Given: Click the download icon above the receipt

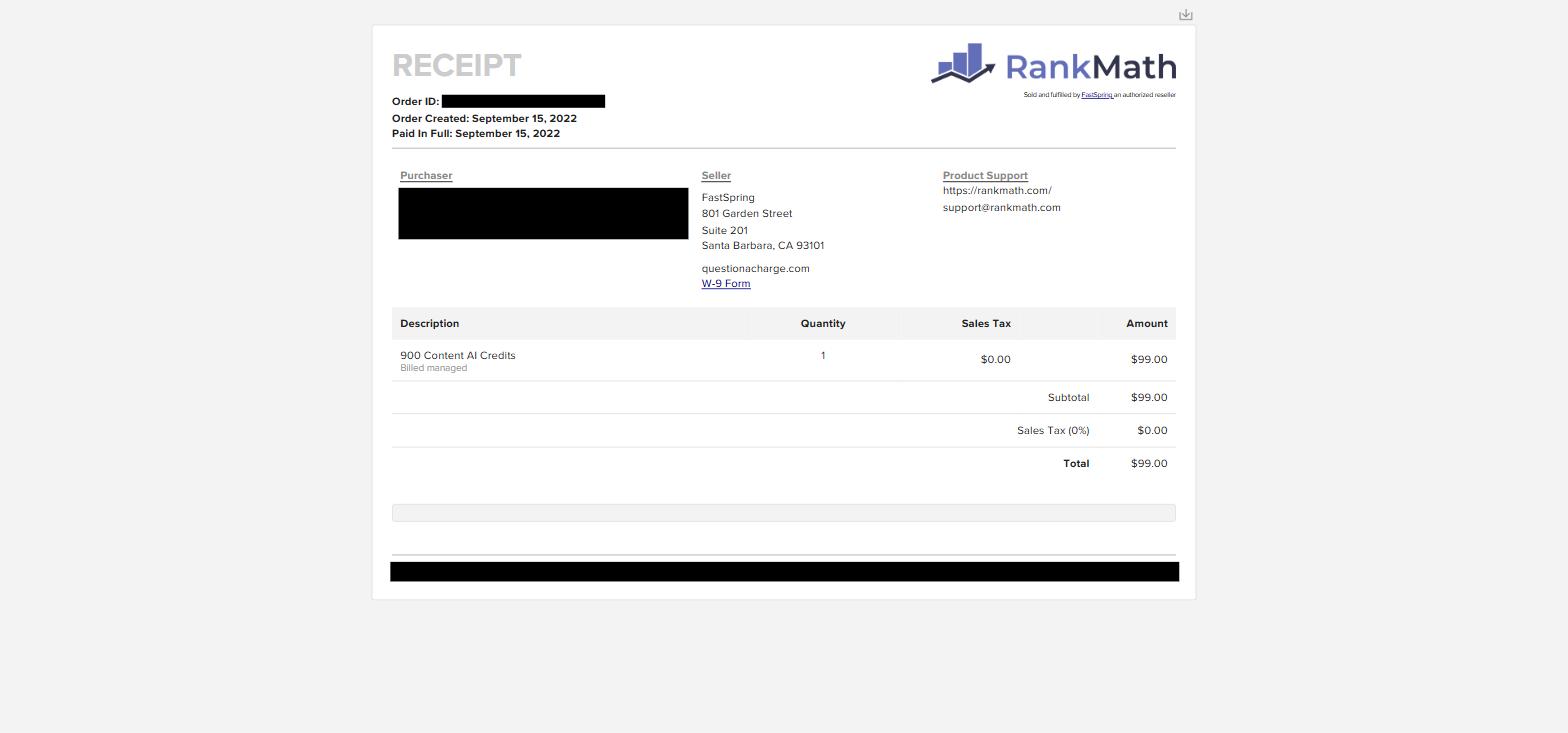Looking at the screenshot, I should click(x=1185, y=15).
